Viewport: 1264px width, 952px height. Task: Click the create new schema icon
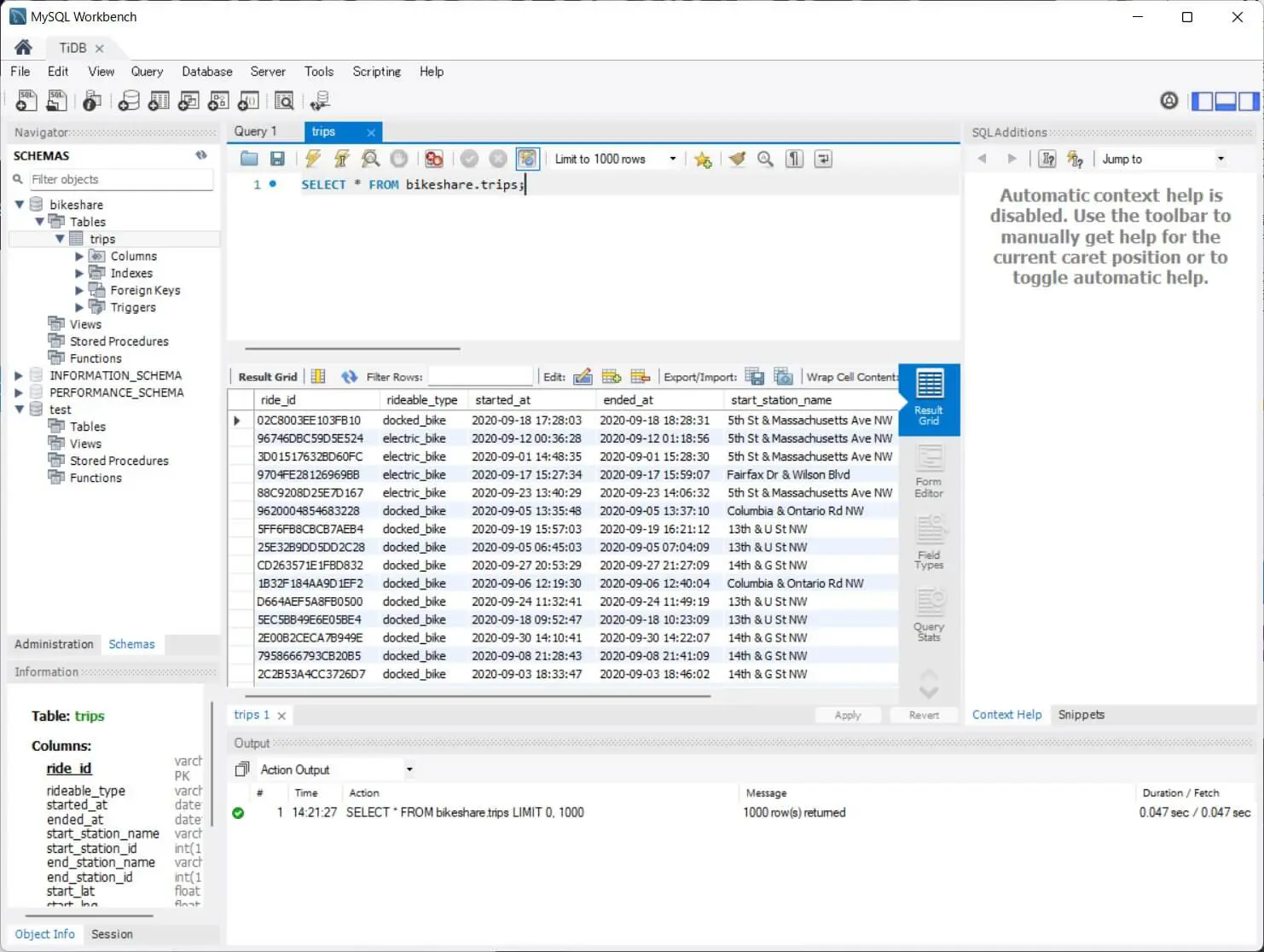(x=129, y=102)
